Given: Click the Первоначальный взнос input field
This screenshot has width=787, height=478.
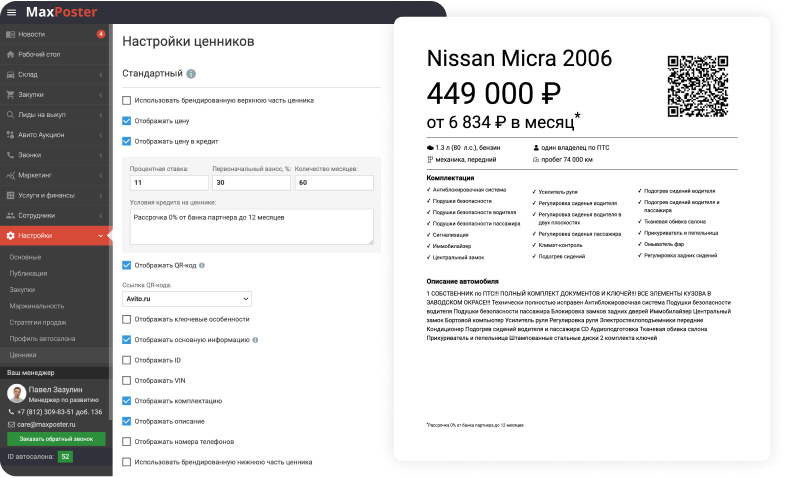Looking at the screenshot, I should click(251, 183).
